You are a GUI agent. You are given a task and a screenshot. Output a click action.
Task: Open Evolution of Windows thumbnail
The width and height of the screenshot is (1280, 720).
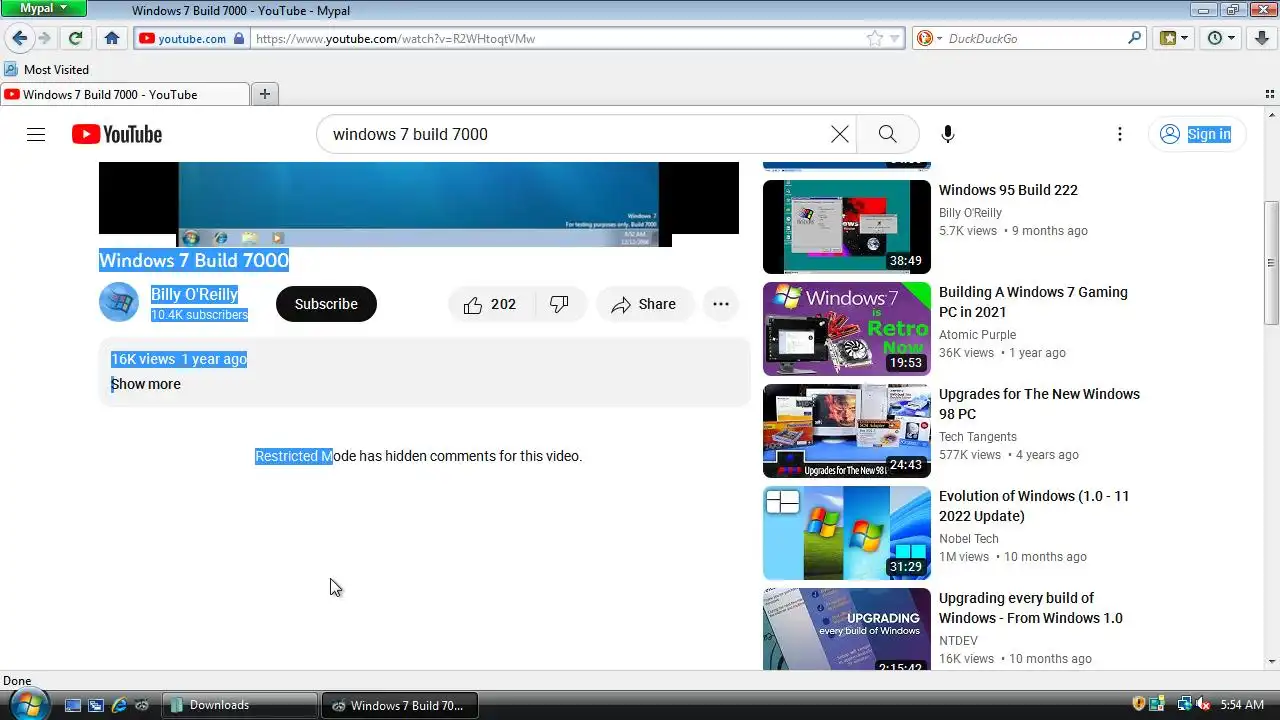847,533
